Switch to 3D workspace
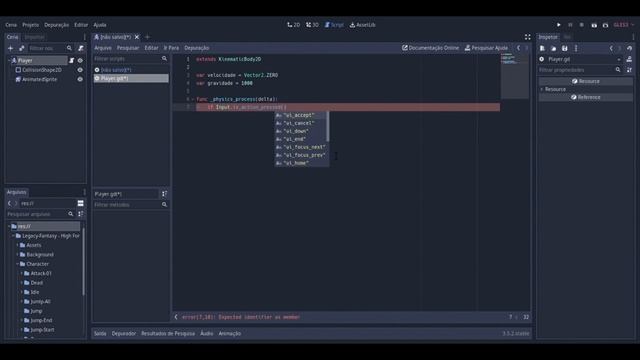640x360 pixels. 312,25
